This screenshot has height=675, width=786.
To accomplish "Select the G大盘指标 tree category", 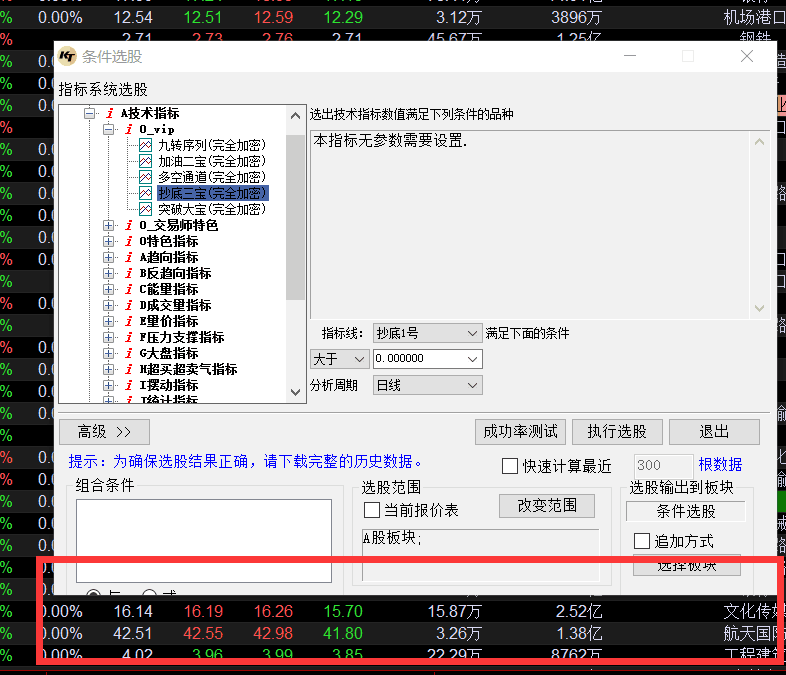I will coord(169,353).
